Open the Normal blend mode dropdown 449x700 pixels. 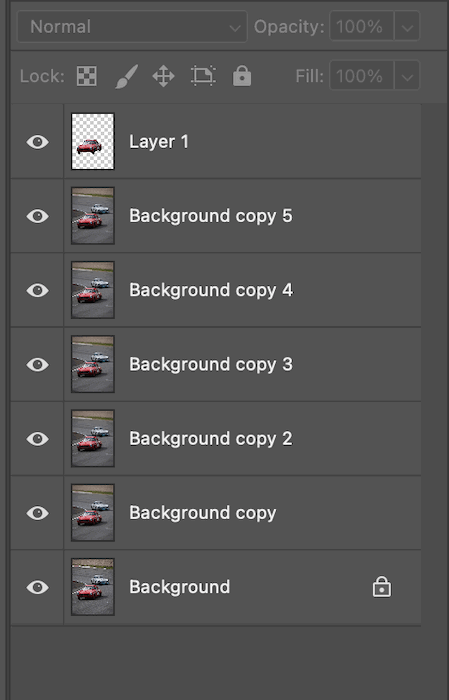(x=132, y=27)
